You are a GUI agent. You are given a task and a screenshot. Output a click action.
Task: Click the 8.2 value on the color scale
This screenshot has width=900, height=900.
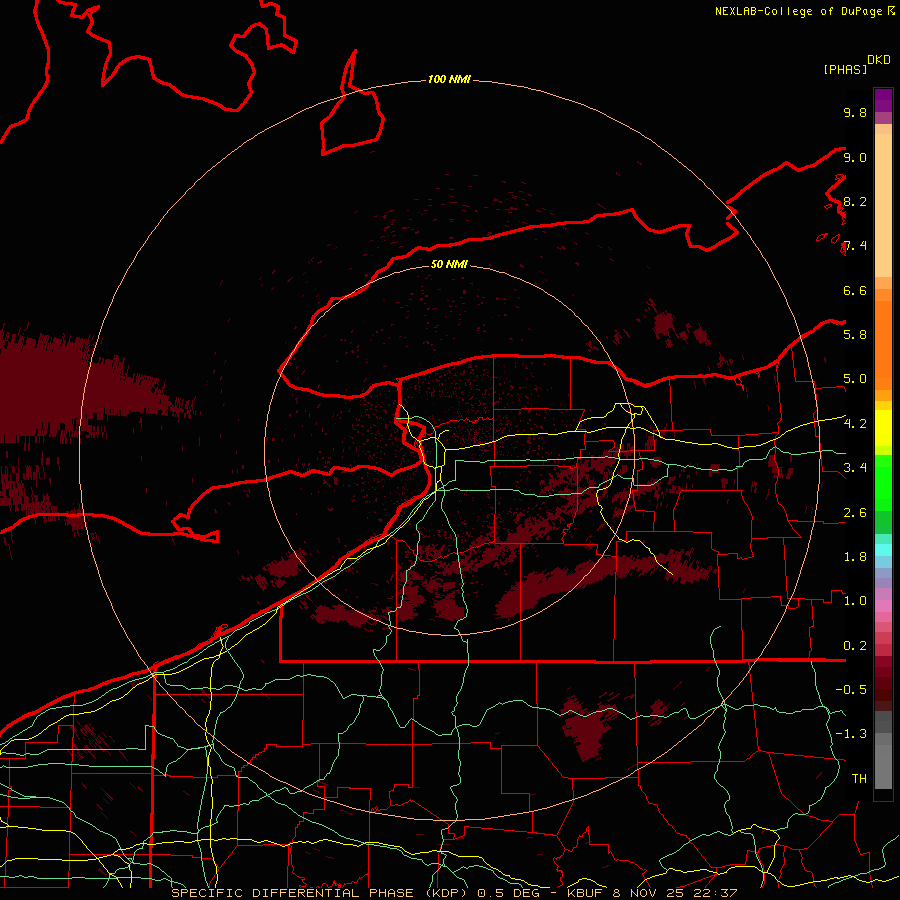pyautogui.click(x=855, y=202)
